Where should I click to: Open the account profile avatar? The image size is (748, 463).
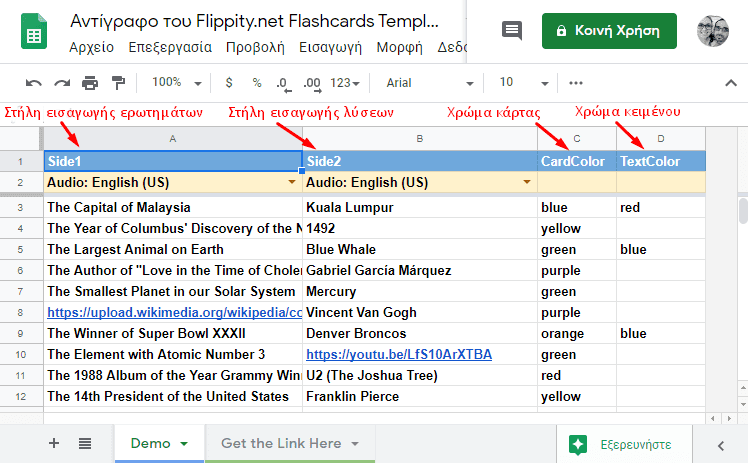pyautogui.click(x=713, y=31)
